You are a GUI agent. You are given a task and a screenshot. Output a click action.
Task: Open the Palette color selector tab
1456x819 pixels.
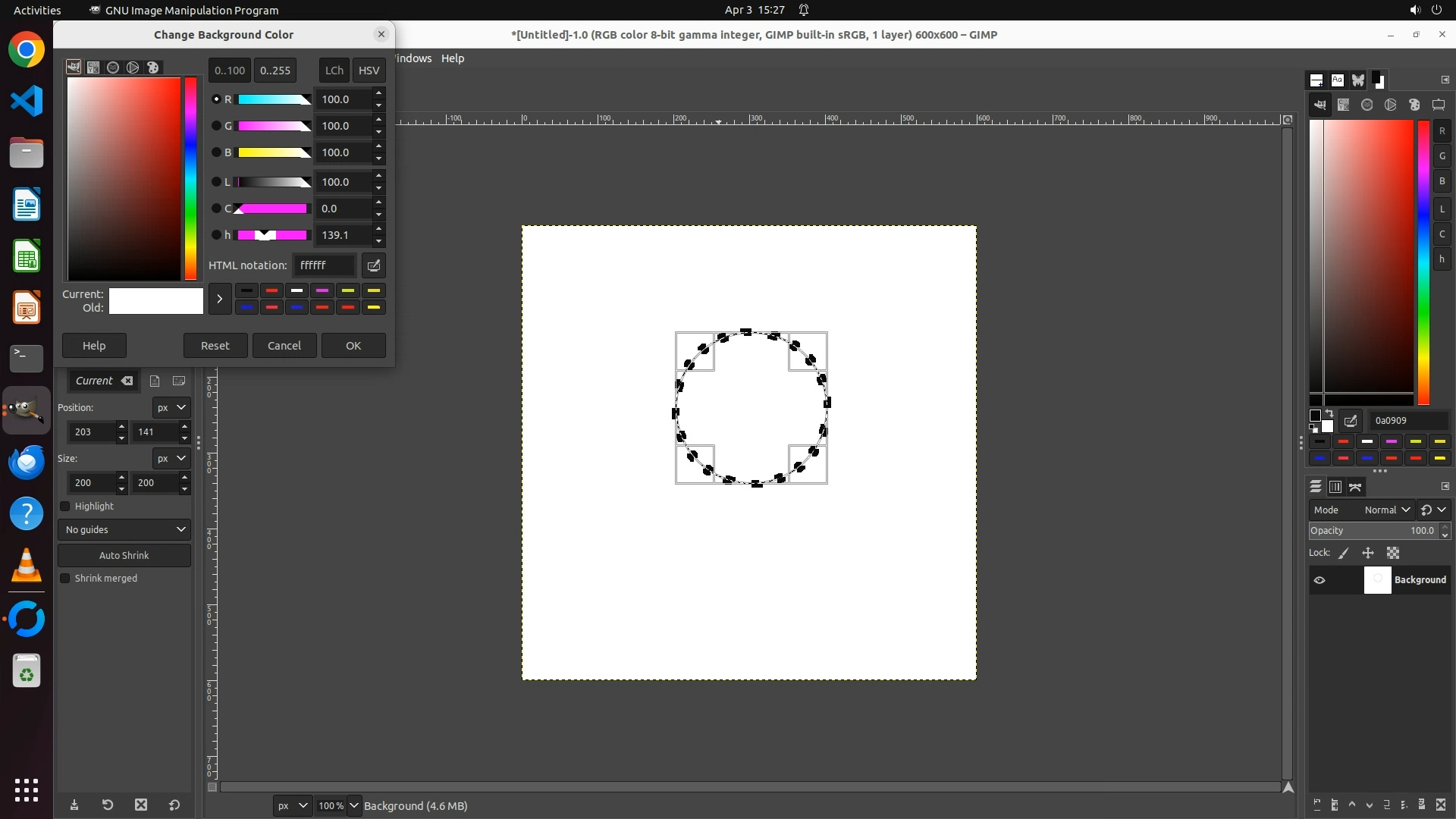click(153, 67)
